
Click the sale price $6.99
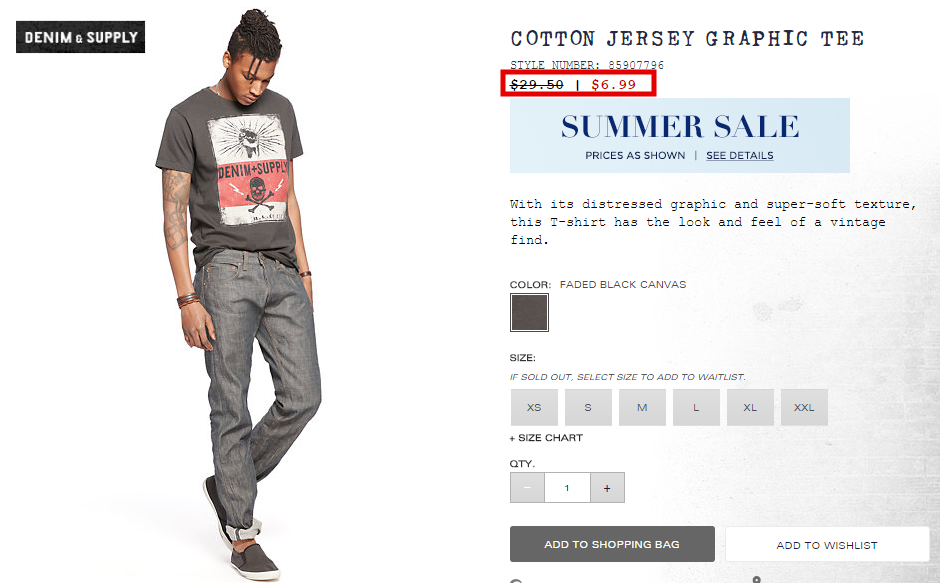613,85
